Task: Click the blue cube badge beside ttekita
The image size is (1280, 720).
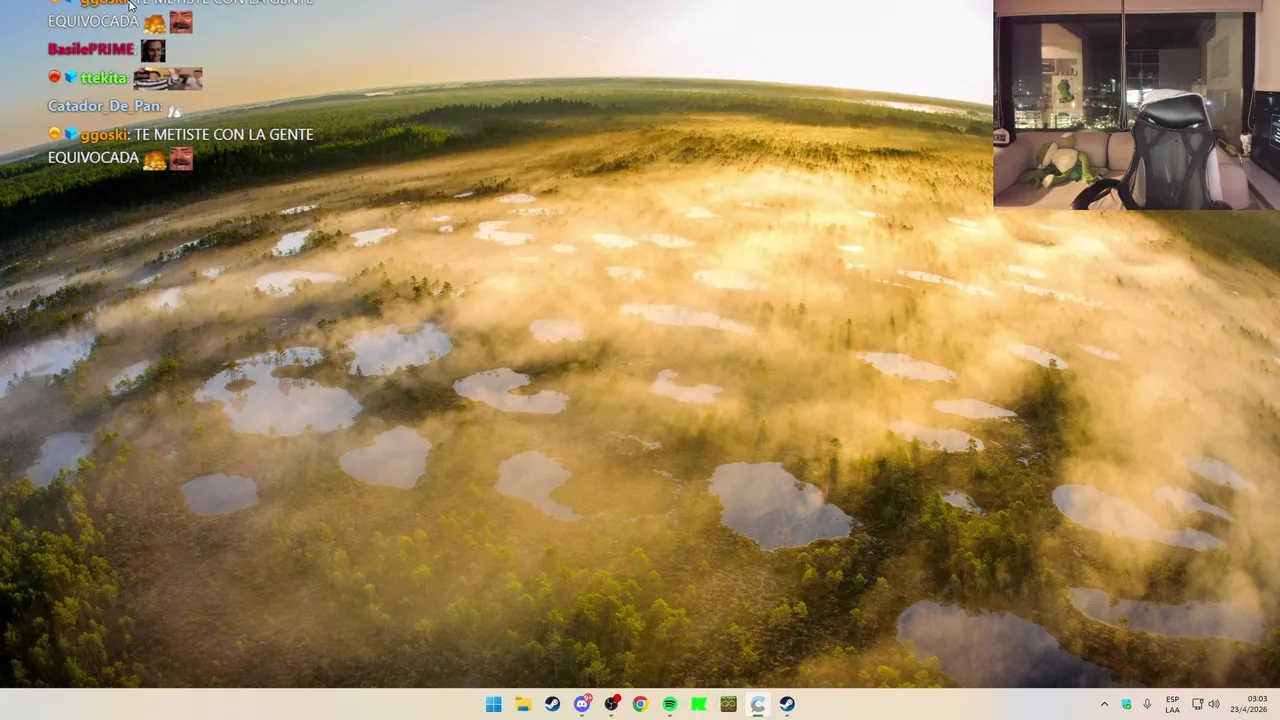Action: [x=71, y=77]
